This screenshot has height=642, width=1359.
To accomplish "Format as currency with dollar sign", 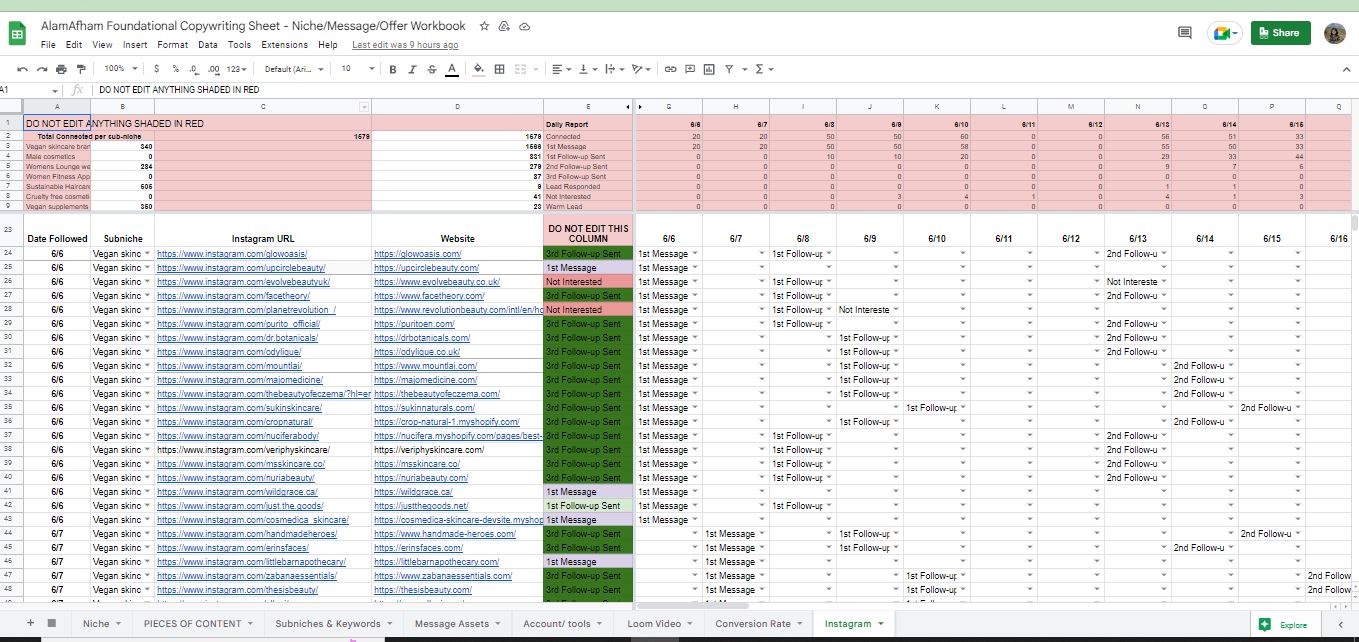I will click(156, 69).
